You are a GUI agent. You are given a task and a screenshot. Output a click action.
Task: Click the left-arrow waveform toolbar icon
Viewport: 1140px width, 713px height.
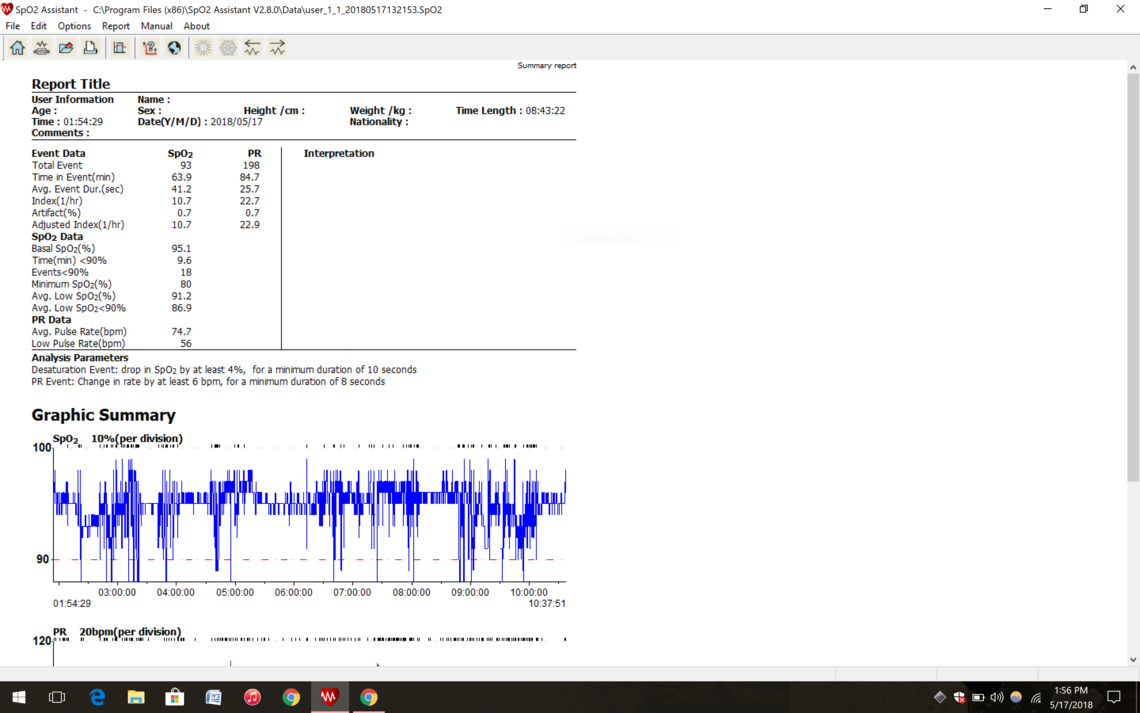coord(253,48)
